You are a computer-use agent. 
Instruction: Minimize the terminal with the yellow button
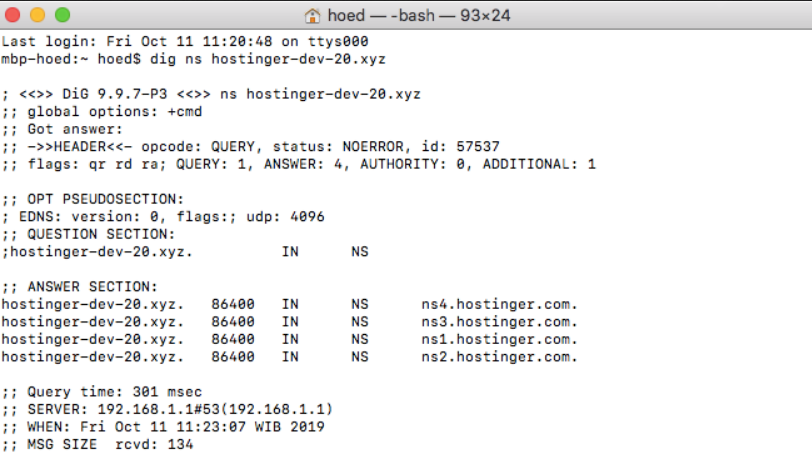click(39, 16)
